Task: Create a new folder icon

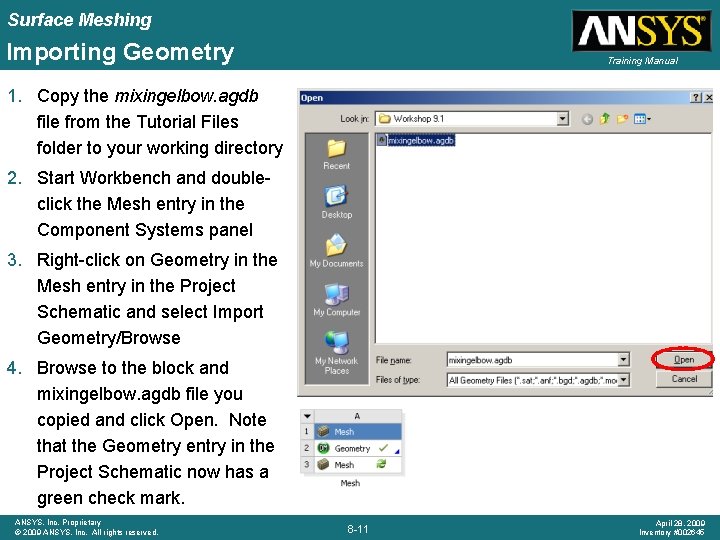Action: (622, 119)
